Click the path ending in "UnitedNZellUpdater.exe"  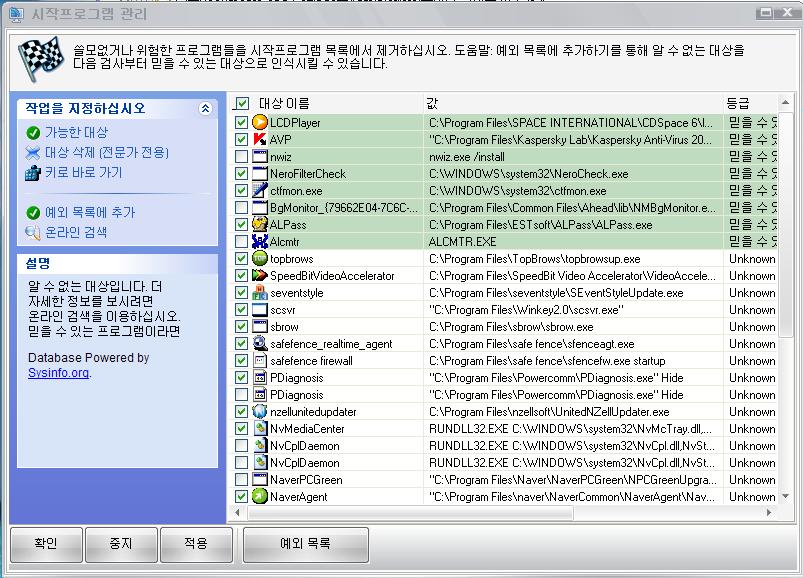click(549, 412)
